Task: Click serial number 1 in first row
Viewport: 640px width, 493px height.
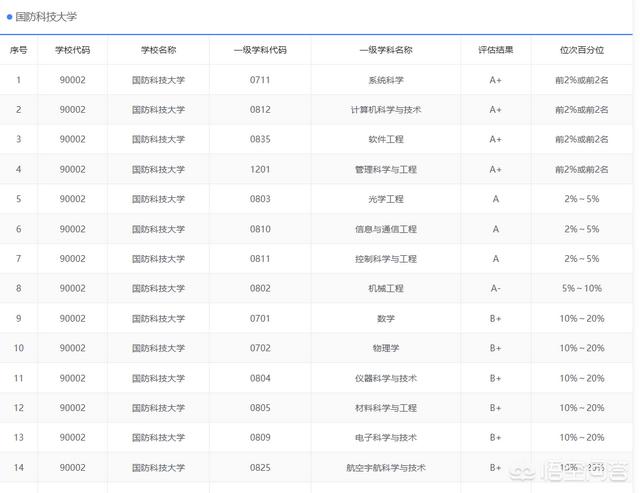Action: 18,80
